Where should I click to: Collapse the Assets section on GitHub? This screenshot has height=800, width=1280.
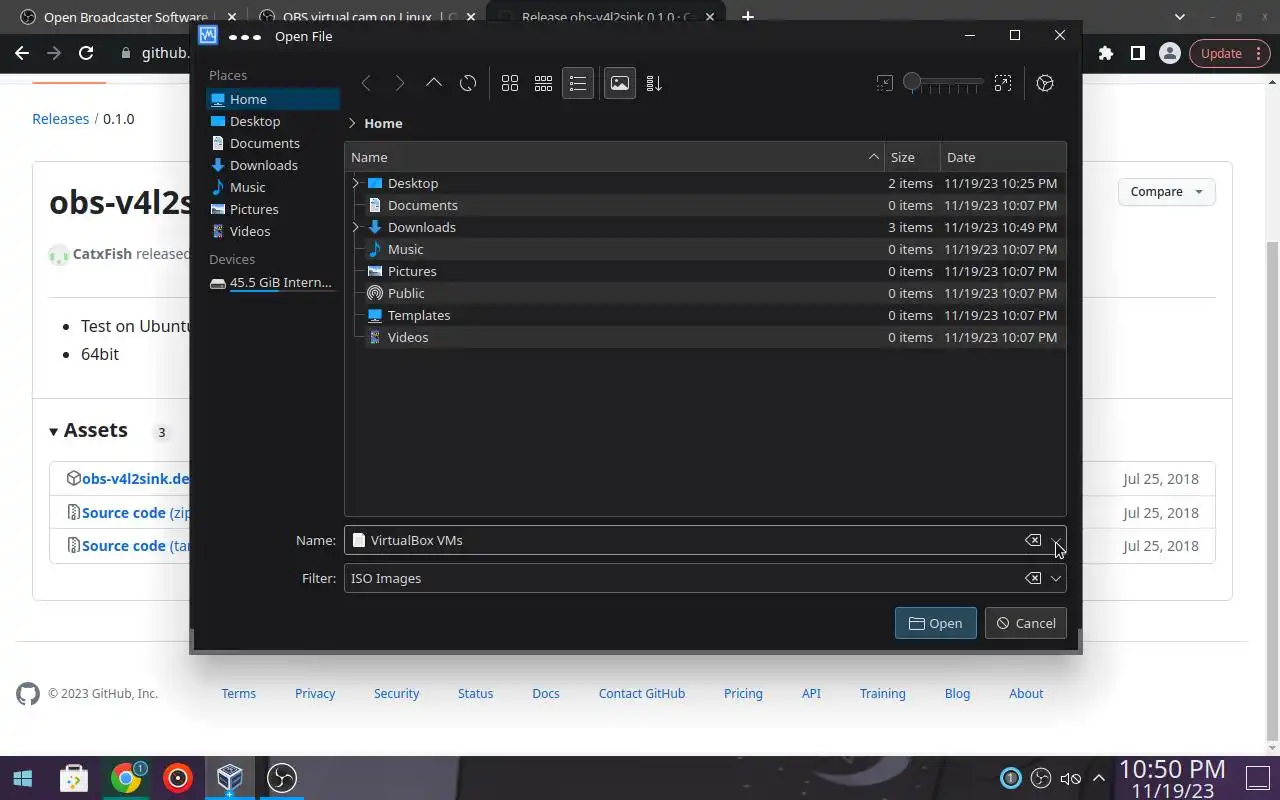point(88,431)
